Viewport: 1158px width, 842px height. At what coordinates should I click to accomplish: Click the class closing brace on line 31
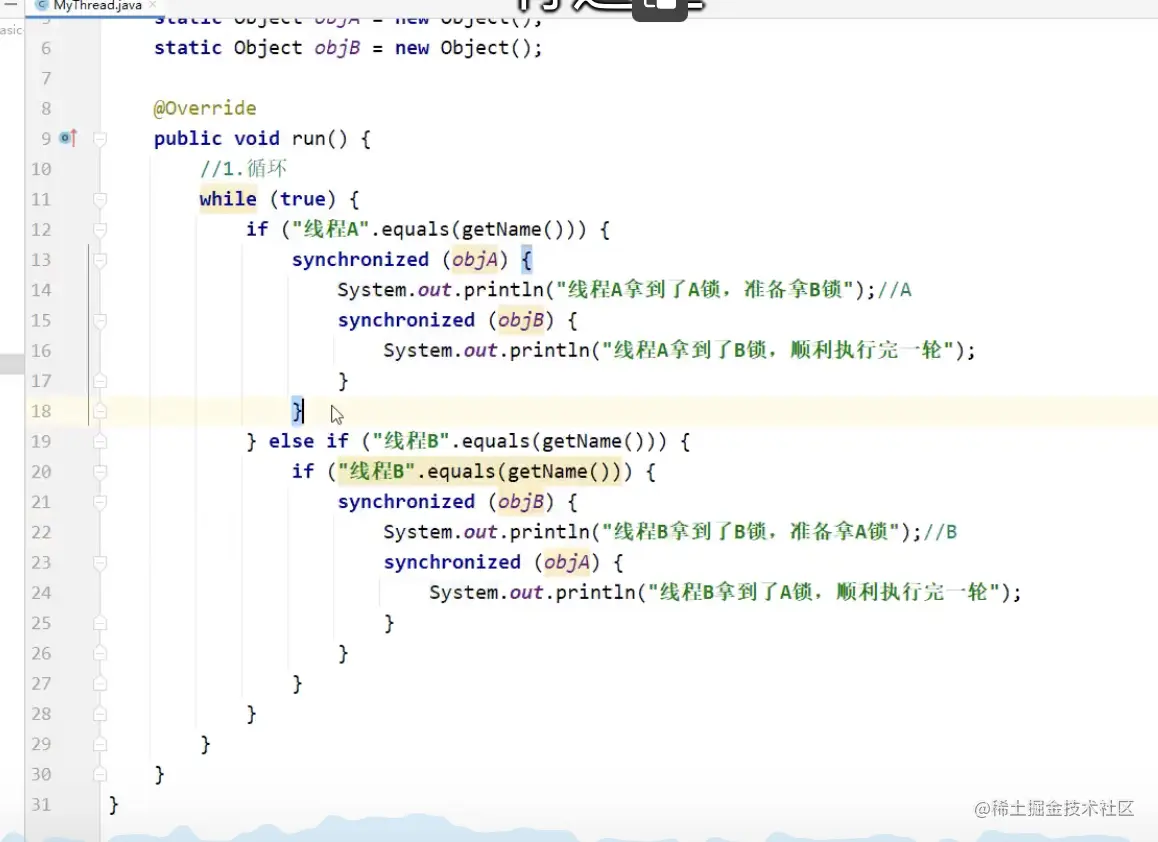[x=113, y=805]
